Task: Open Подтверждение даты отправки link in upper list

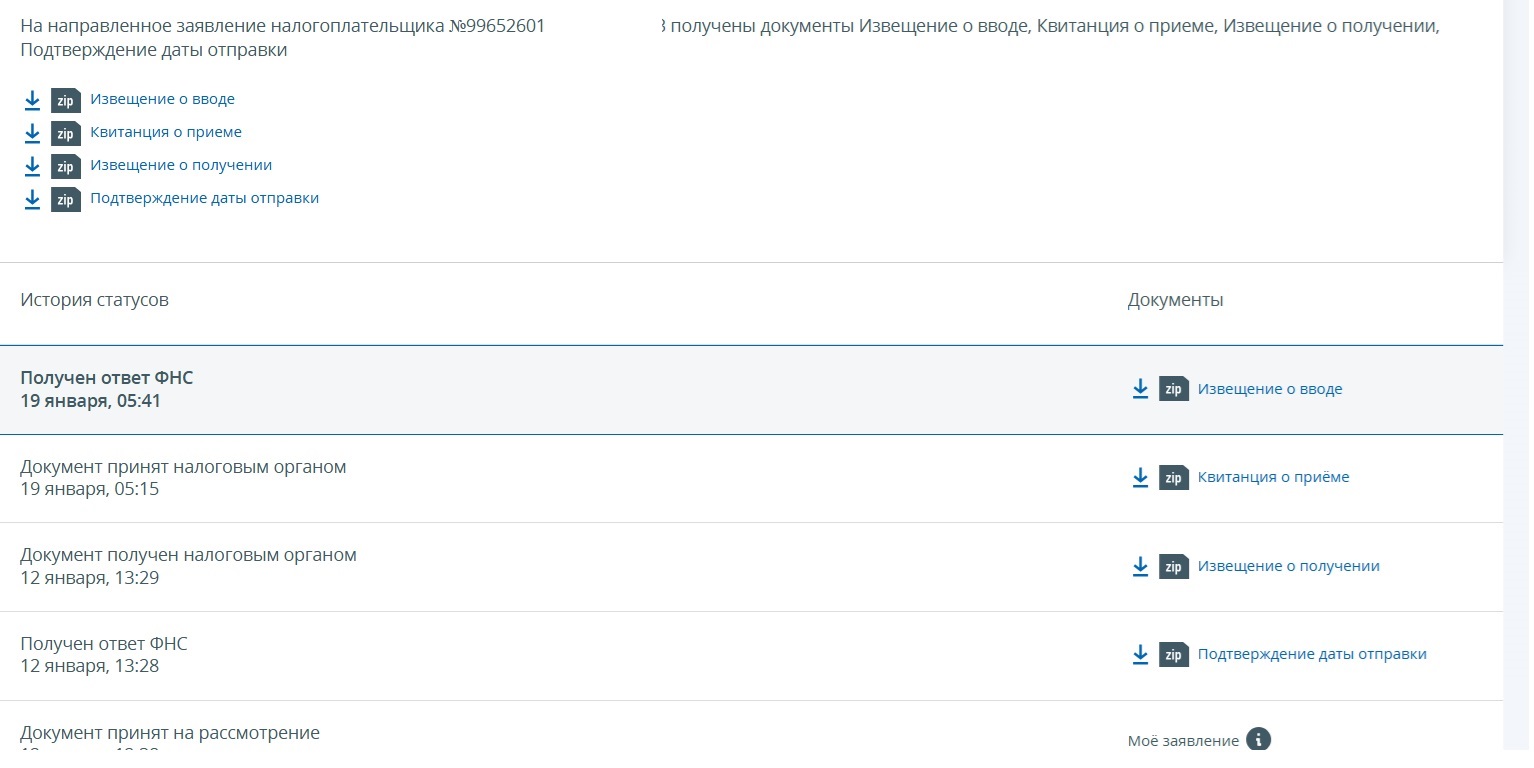Action: pos(204,198)
